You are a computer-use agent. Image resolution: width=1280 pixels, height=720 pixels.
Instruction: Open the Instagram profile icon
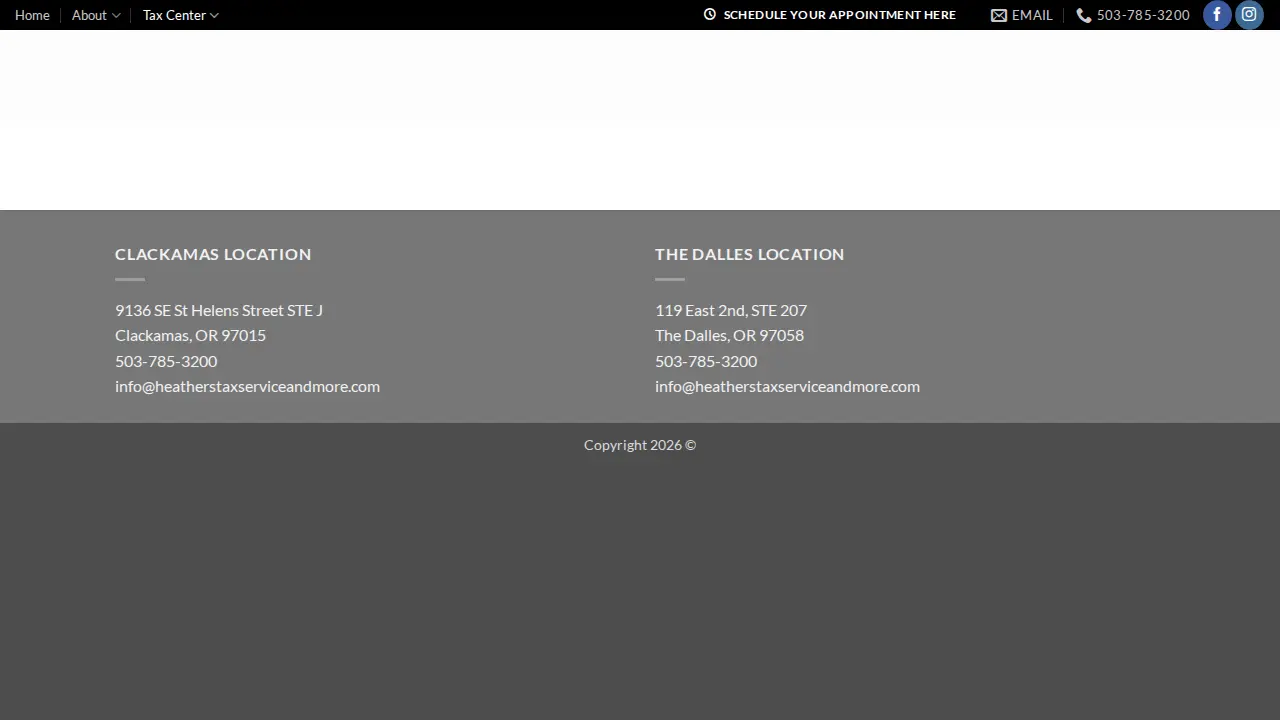click(x=1249, y=15)
